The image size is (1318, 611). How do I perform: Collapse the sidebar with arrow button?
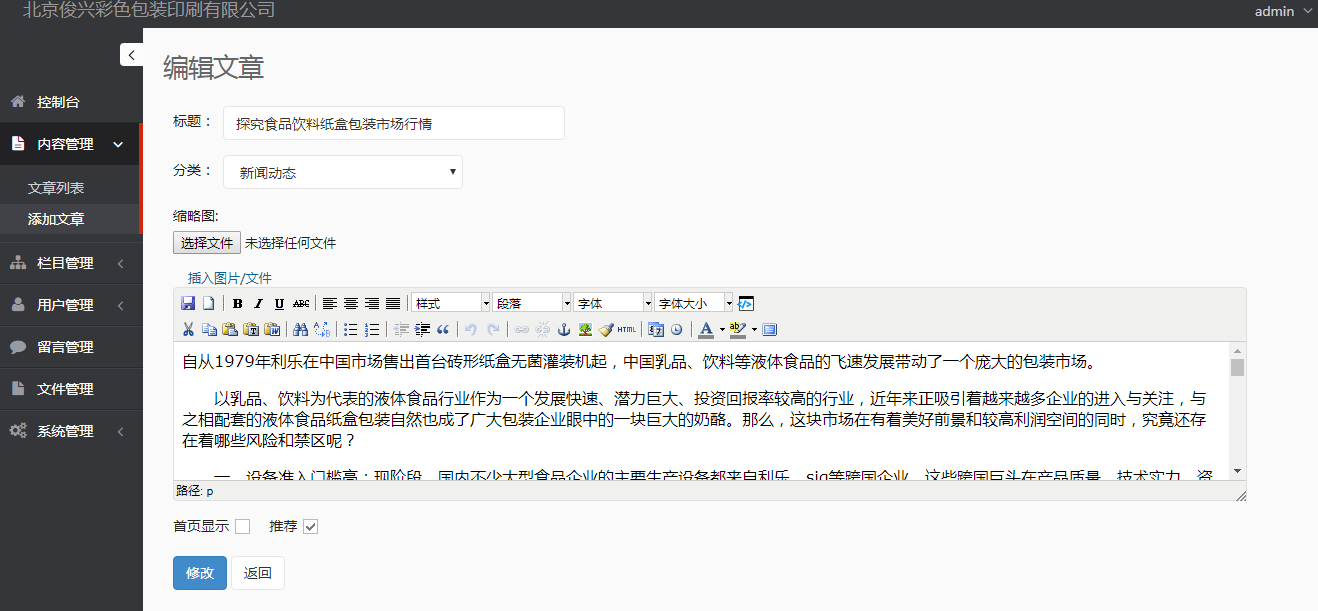point(131,55)
